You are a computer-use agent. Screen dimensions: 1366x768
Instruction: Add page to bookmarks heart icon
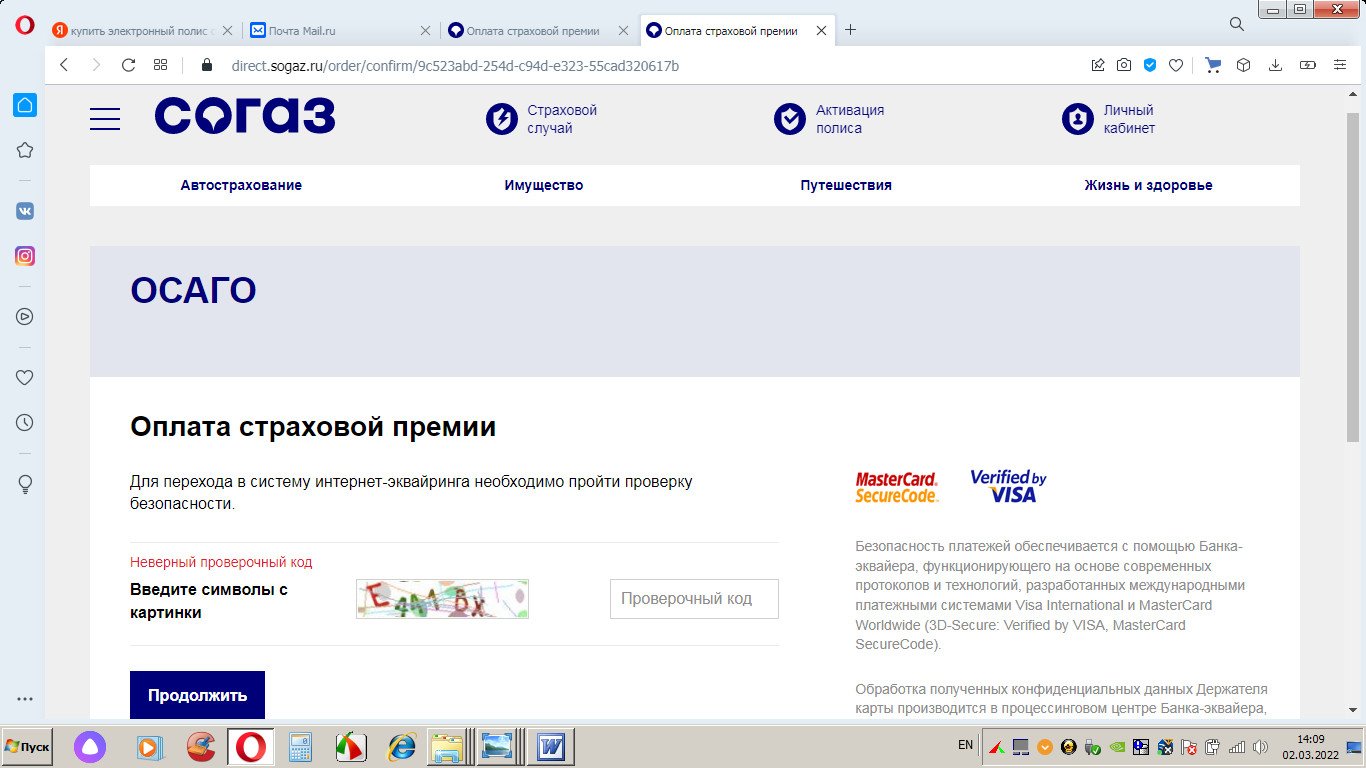pyautogui.click(x=1176, y=65)
